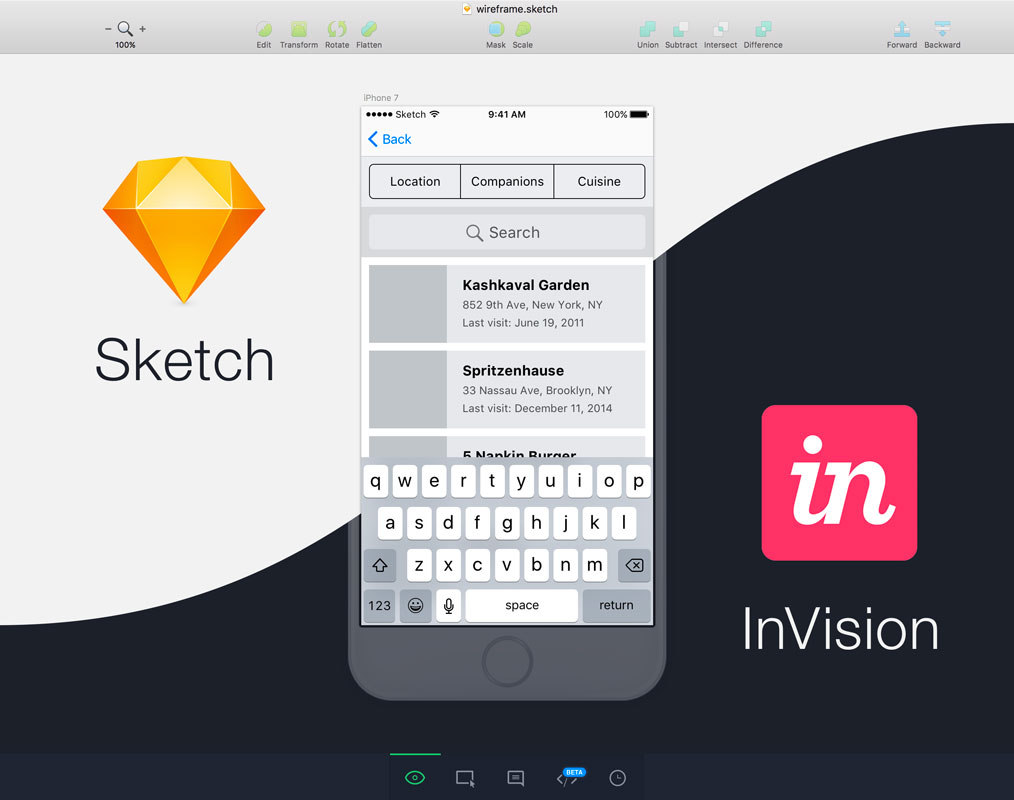Viewport: 1014px width, 800px height.
Task: Tap the Back link in phone mockup
Action: click(x=390, y=139)
